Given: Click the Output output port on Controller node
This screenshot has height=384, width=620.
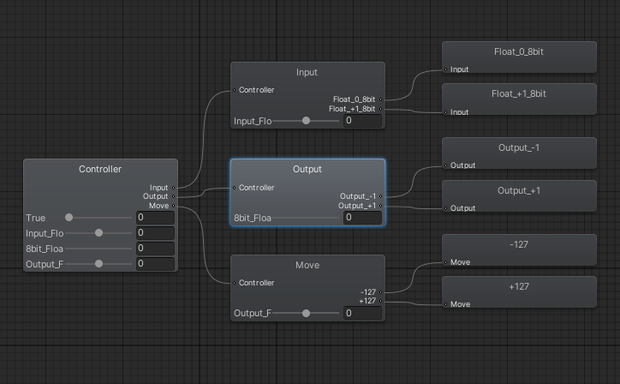Looking at the screenshot, I should 174,197.
